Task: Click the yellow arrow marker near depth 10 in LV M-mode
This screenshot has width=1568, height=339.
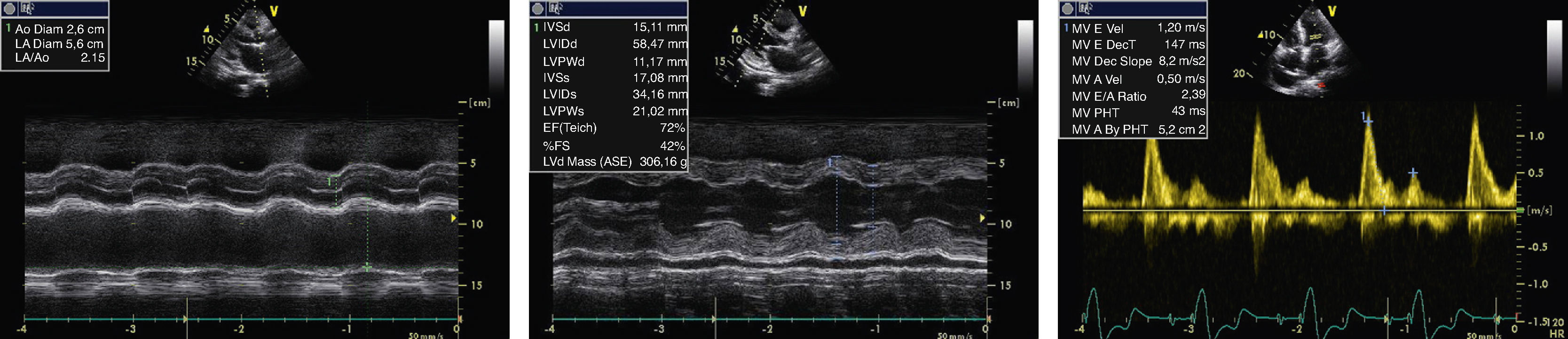Action: click(x=981, y=218)
